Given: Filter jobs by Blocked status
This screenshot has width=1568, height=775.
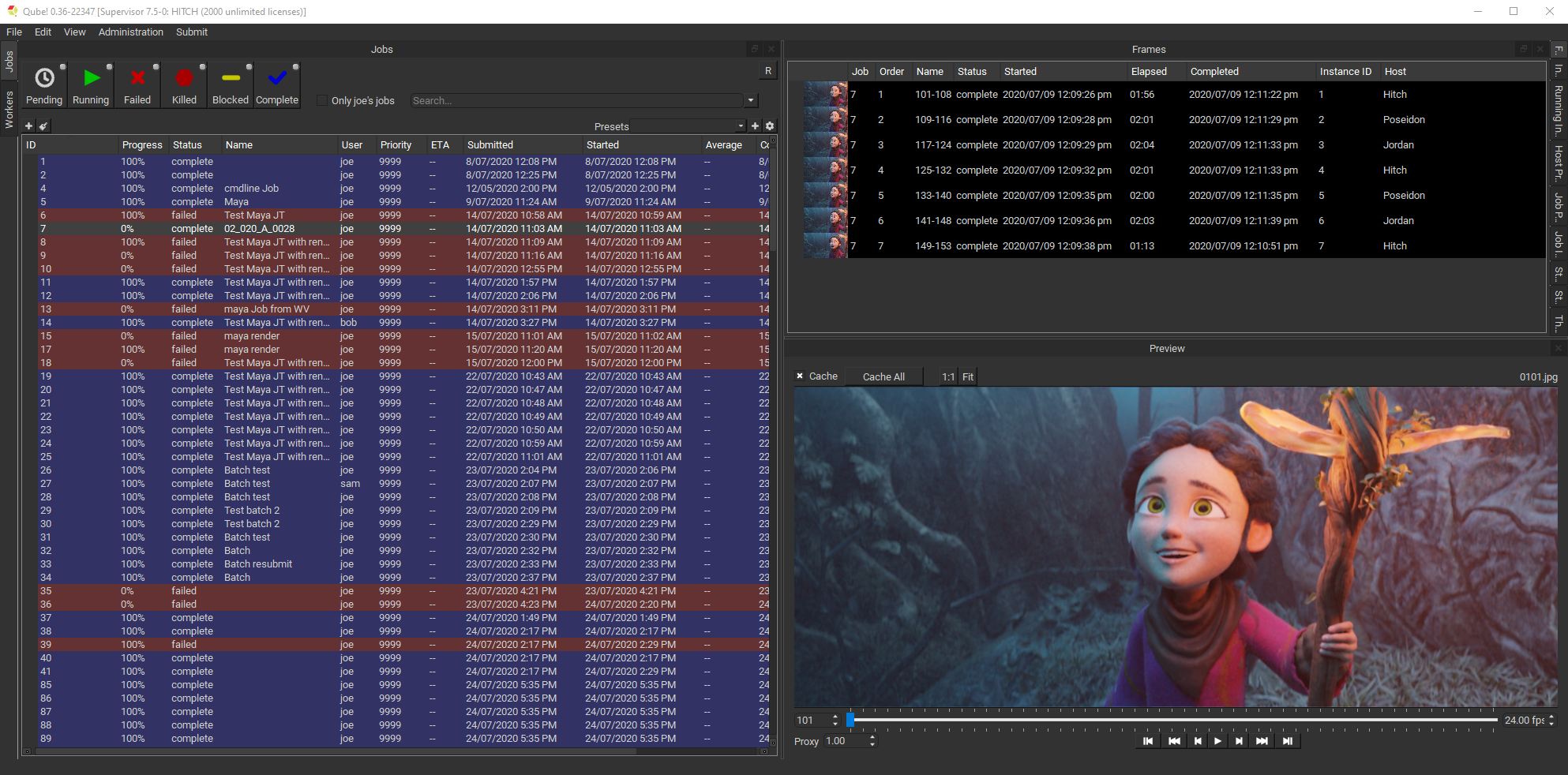Looking at the screenshot, I should (231, 85).
